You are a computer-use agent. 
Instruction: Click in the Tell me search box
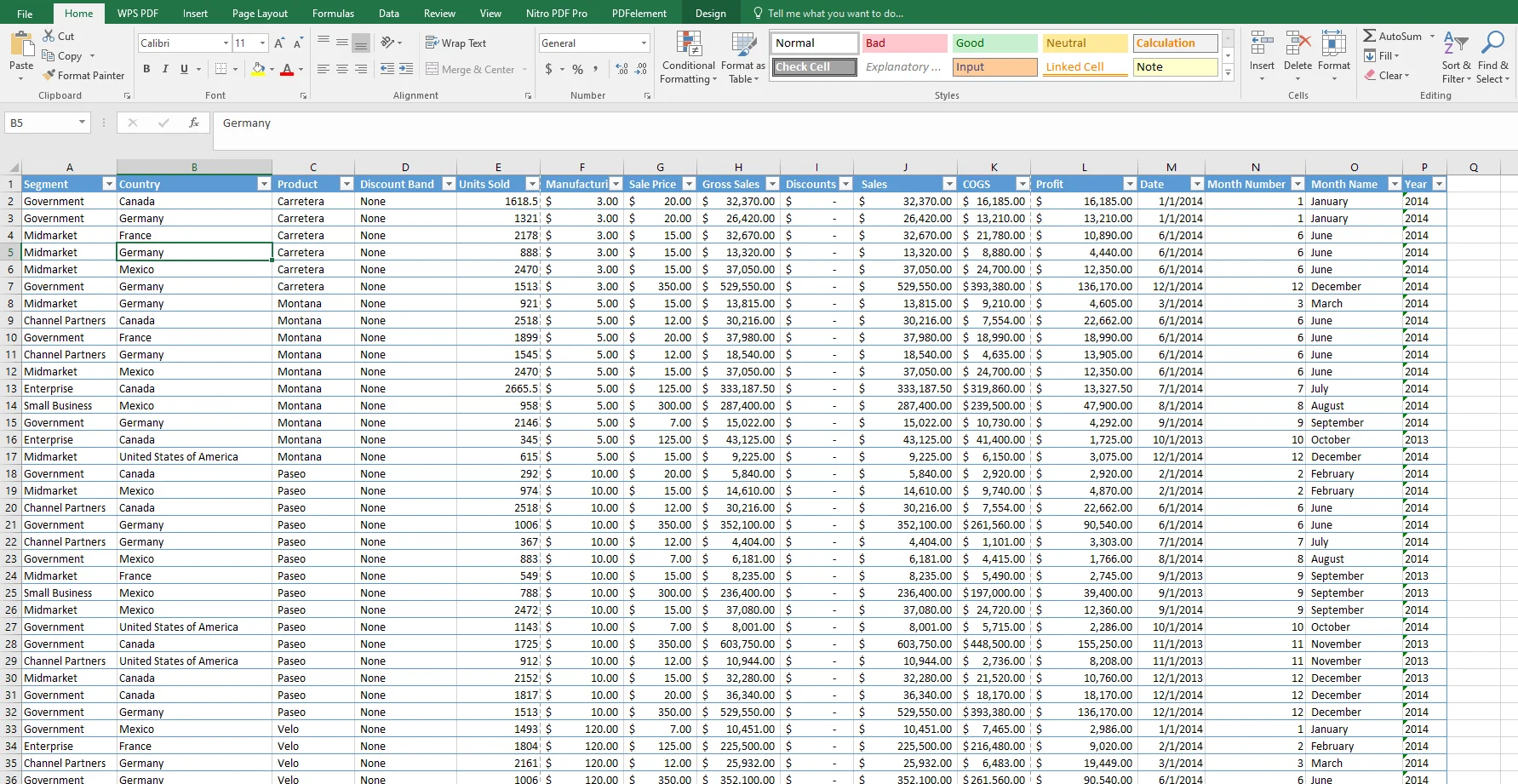834,14
